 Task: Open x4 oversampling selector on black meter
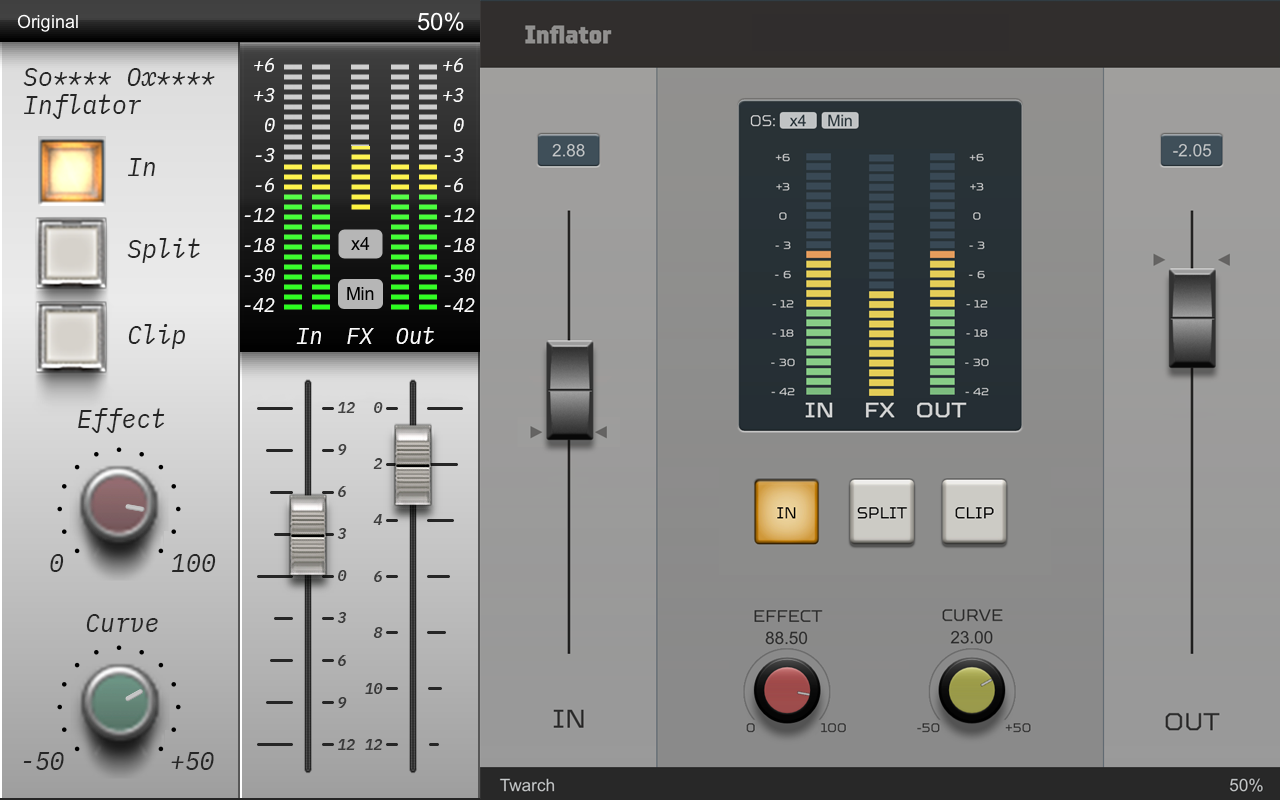pos(360,244)
